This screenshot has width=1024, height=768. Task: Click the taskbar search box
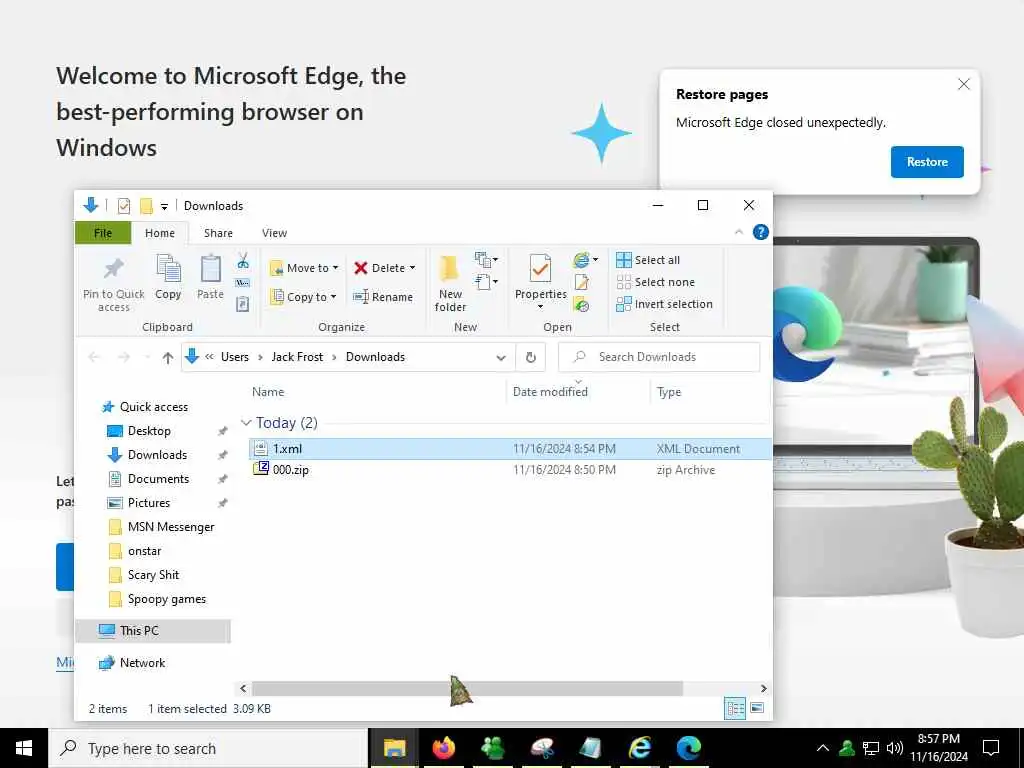(x=208, y=748)
